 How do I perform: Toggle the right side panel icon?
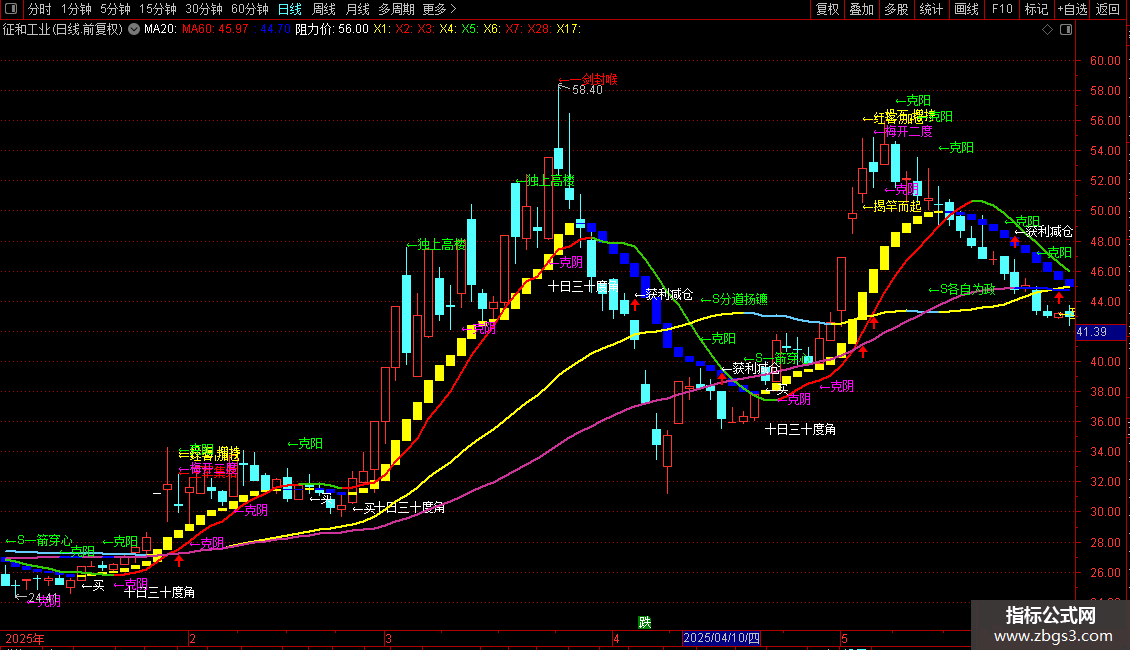[x=1066, y=30]
